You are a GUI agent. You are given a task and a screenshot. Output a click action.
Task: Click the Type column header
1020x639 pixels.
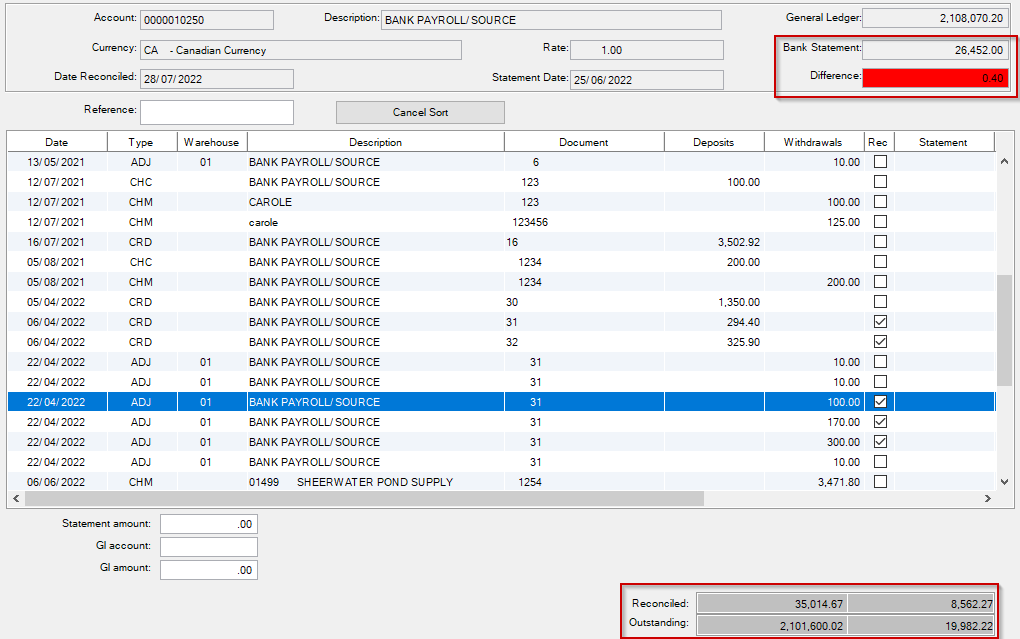tap(141, 142)
